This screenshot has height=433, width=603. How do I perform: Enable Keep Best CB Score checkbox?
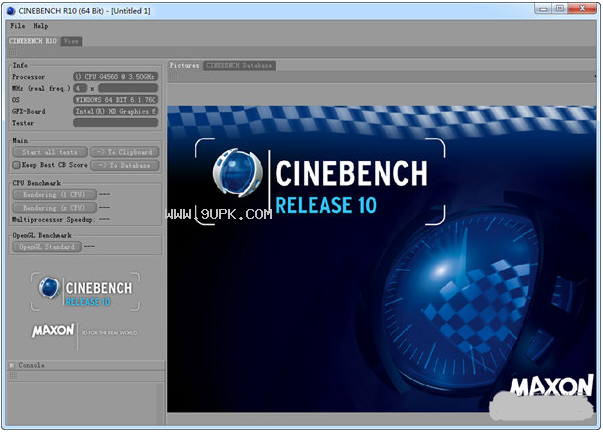(x=16, y=165)
